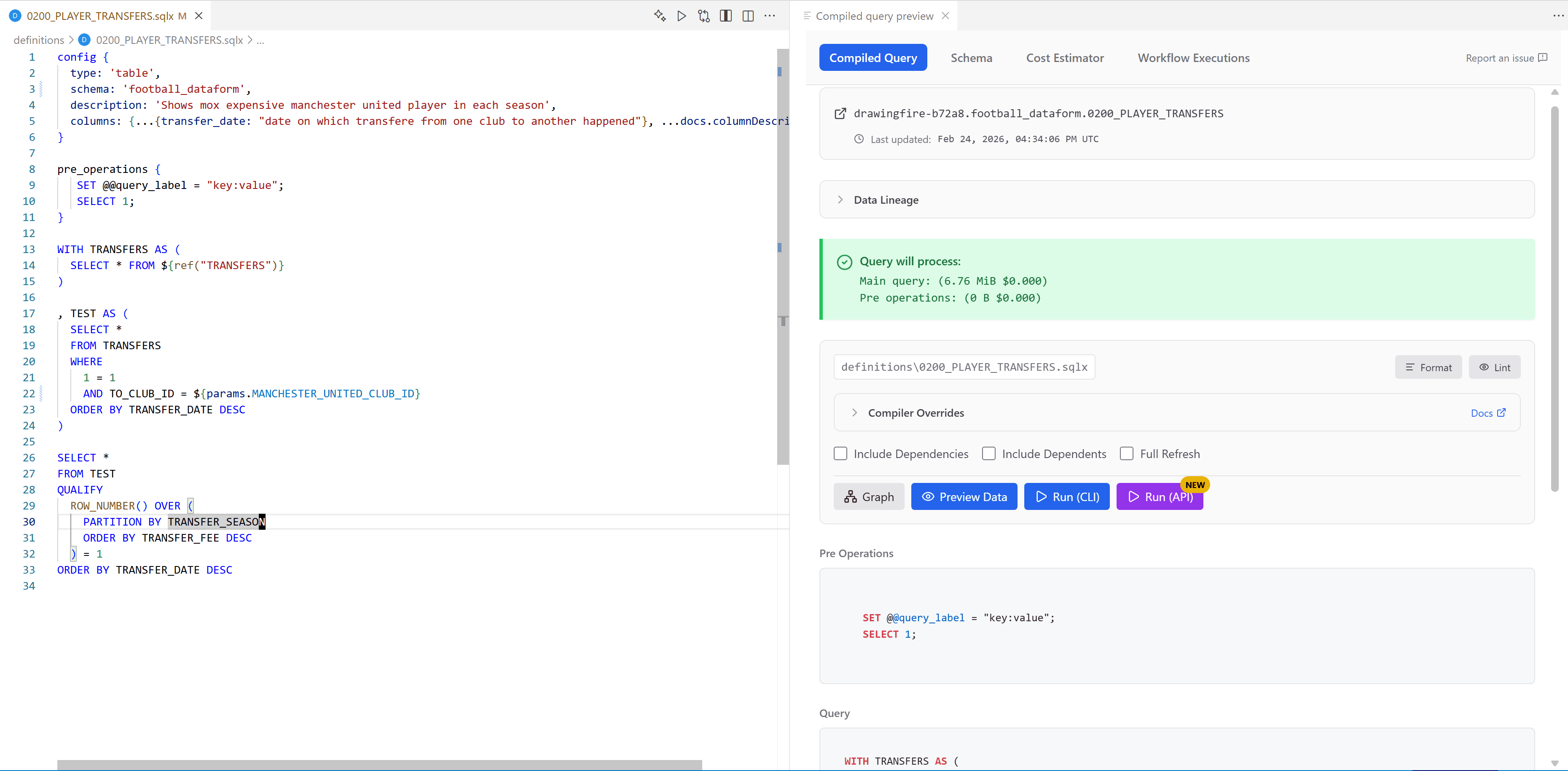Enable the Include Dependents checkbox
The height and width of the screenshot is (771, 1568).
coord(988,454)
